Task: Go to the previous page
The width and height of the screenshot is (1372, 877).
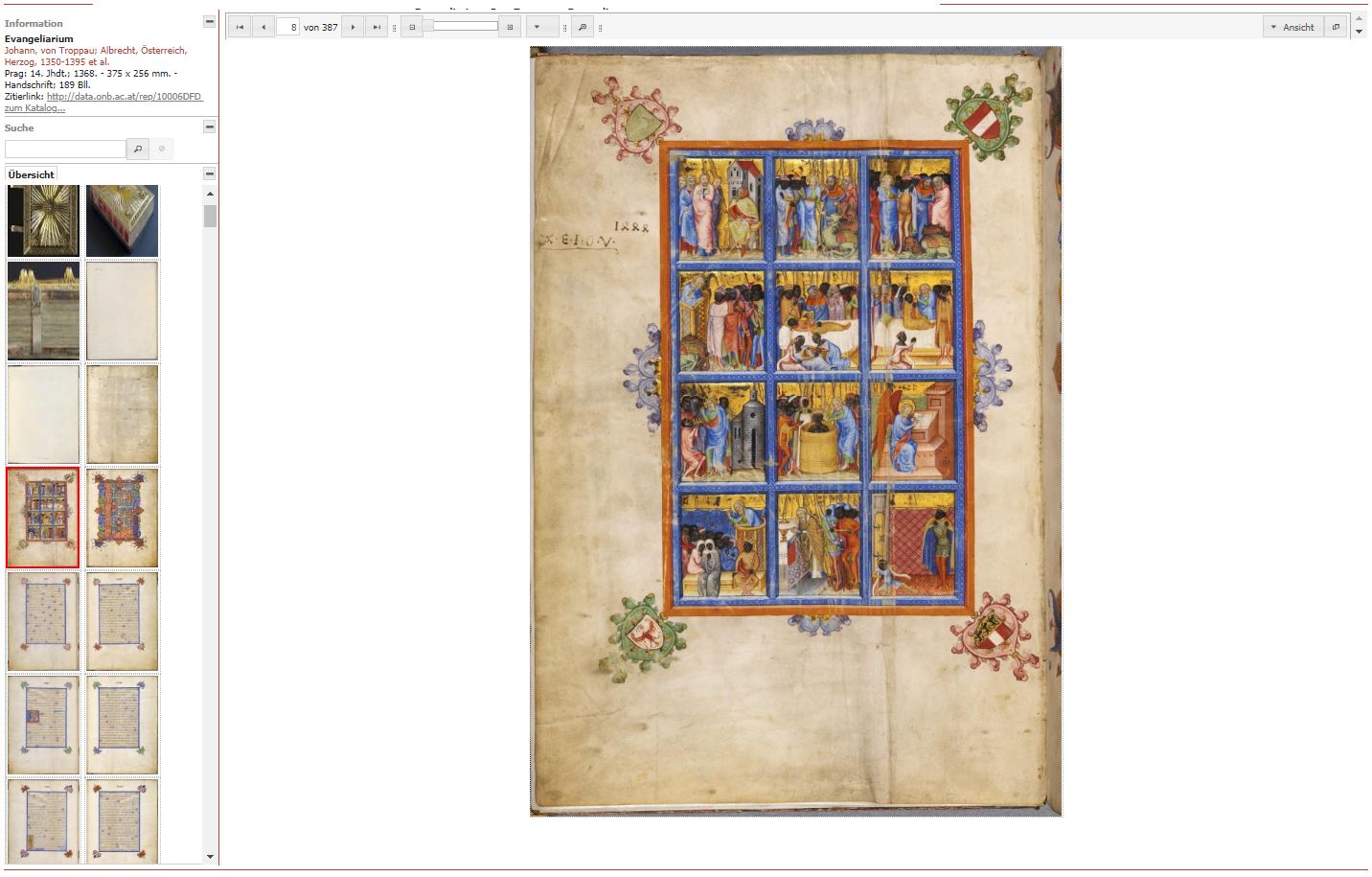Action: 263,27
